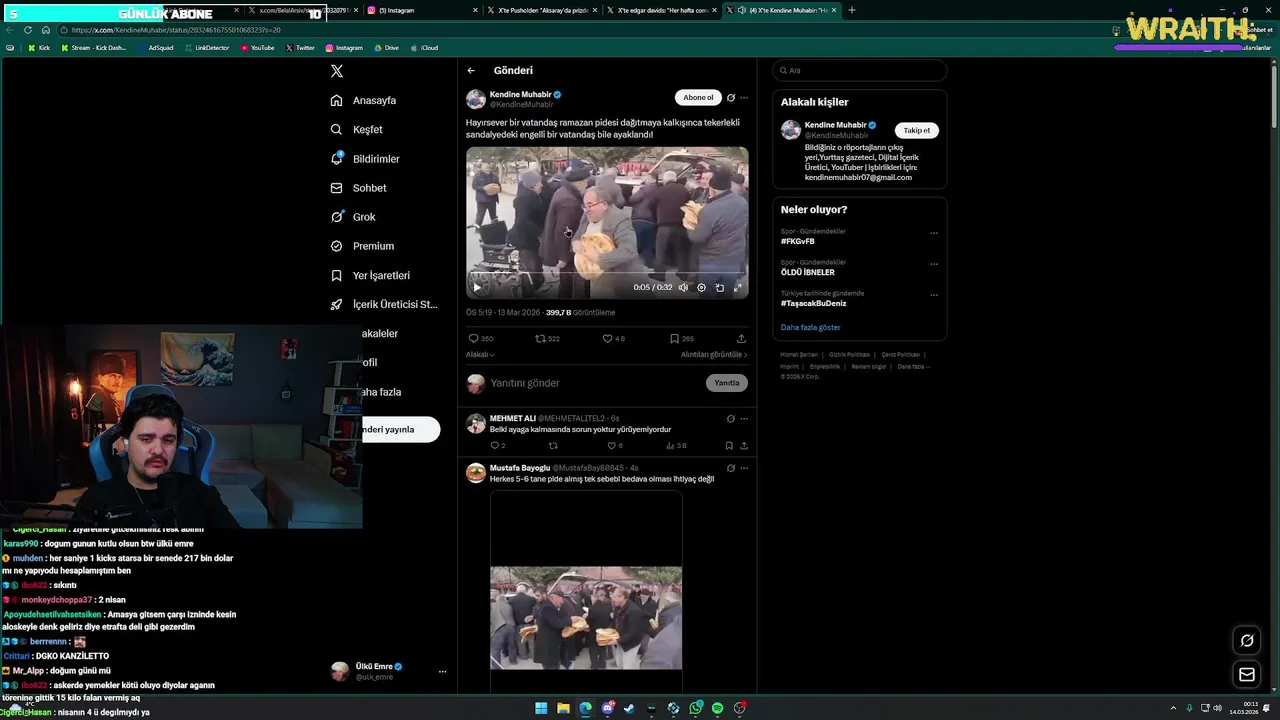Click messages floating button bottom right
Screen dimensions: 1280x720
[1247, 675]
